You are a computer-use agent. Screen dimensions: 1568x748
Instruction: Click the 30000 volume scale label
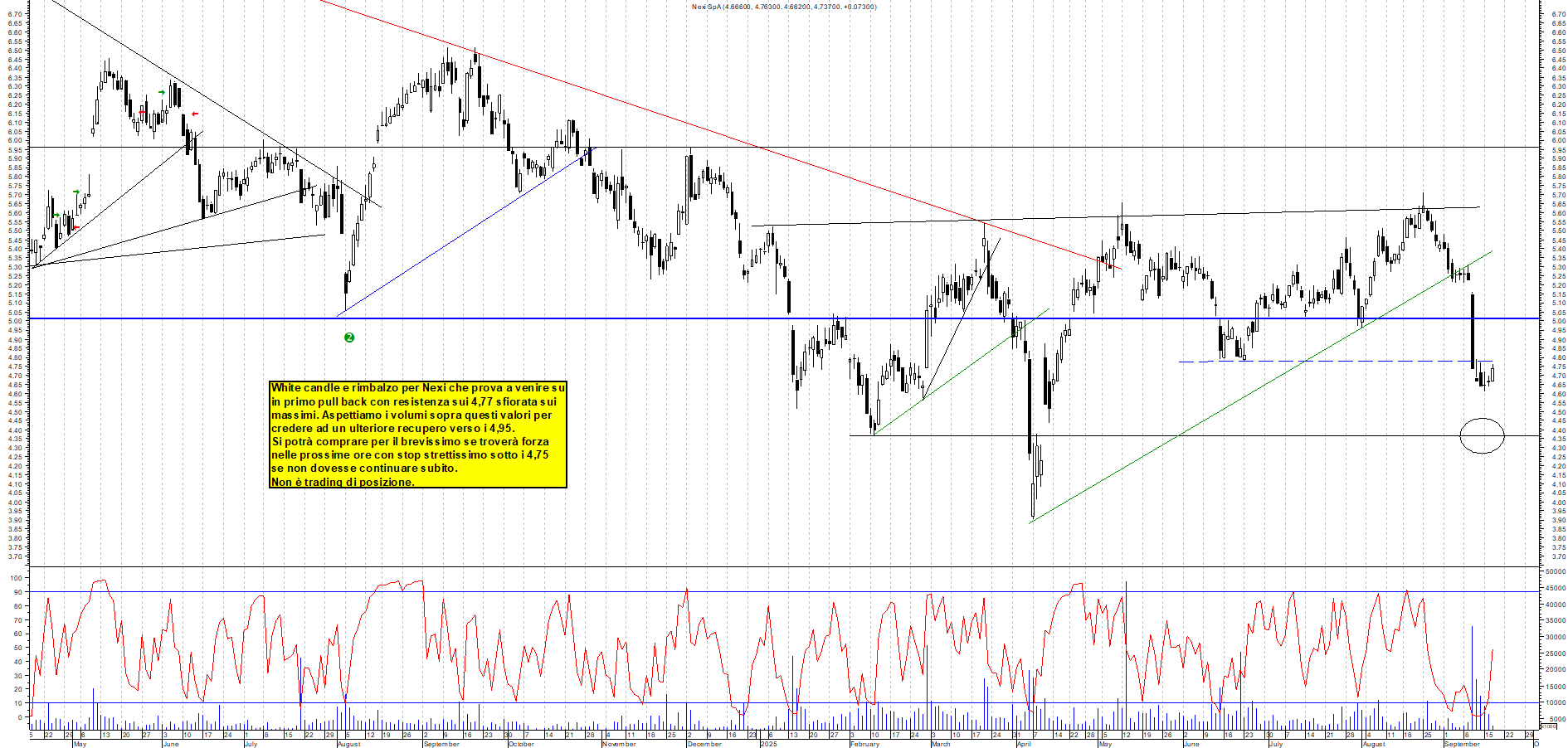point(1556,637)
